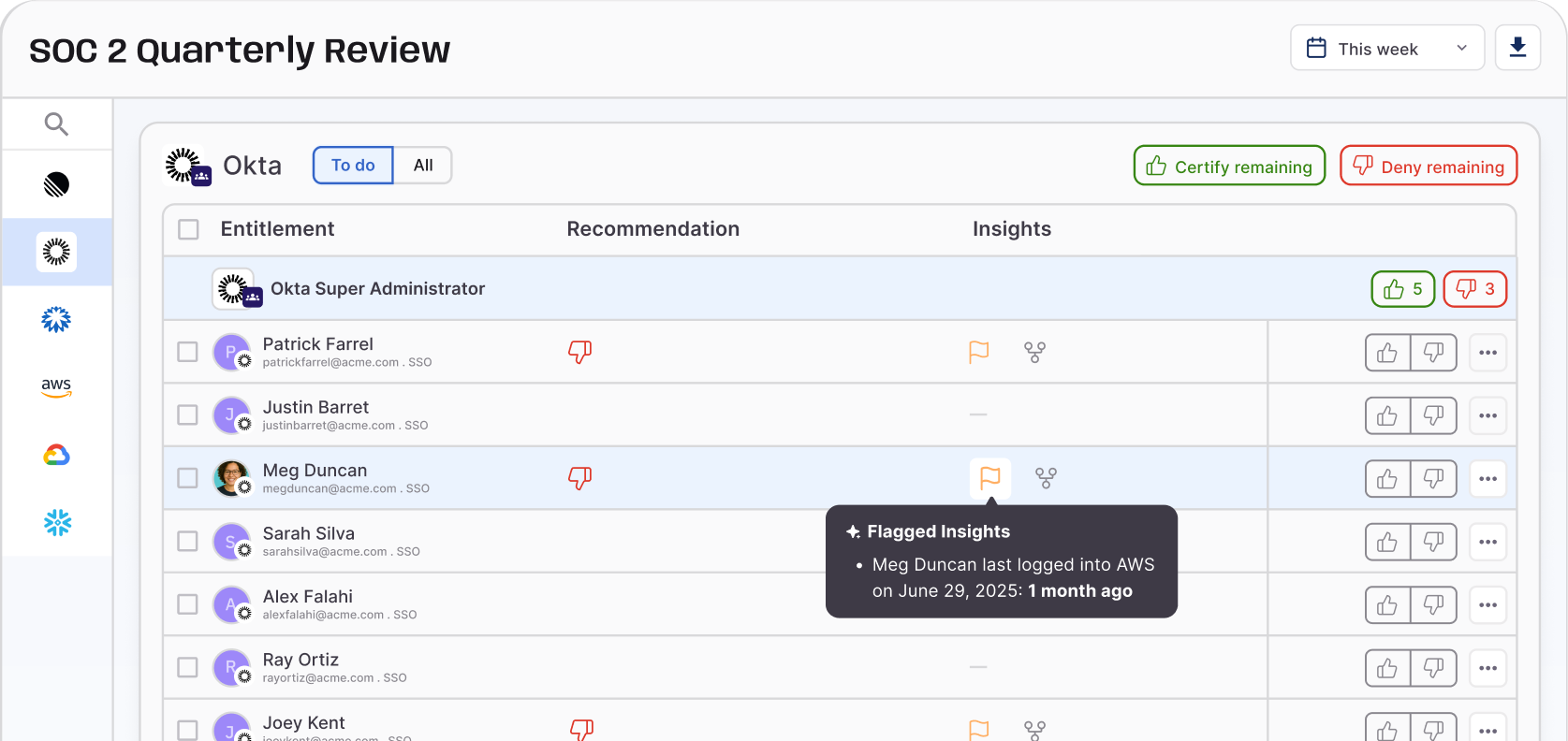Approve Justin Barret with thumbs up

[1387, 415]
